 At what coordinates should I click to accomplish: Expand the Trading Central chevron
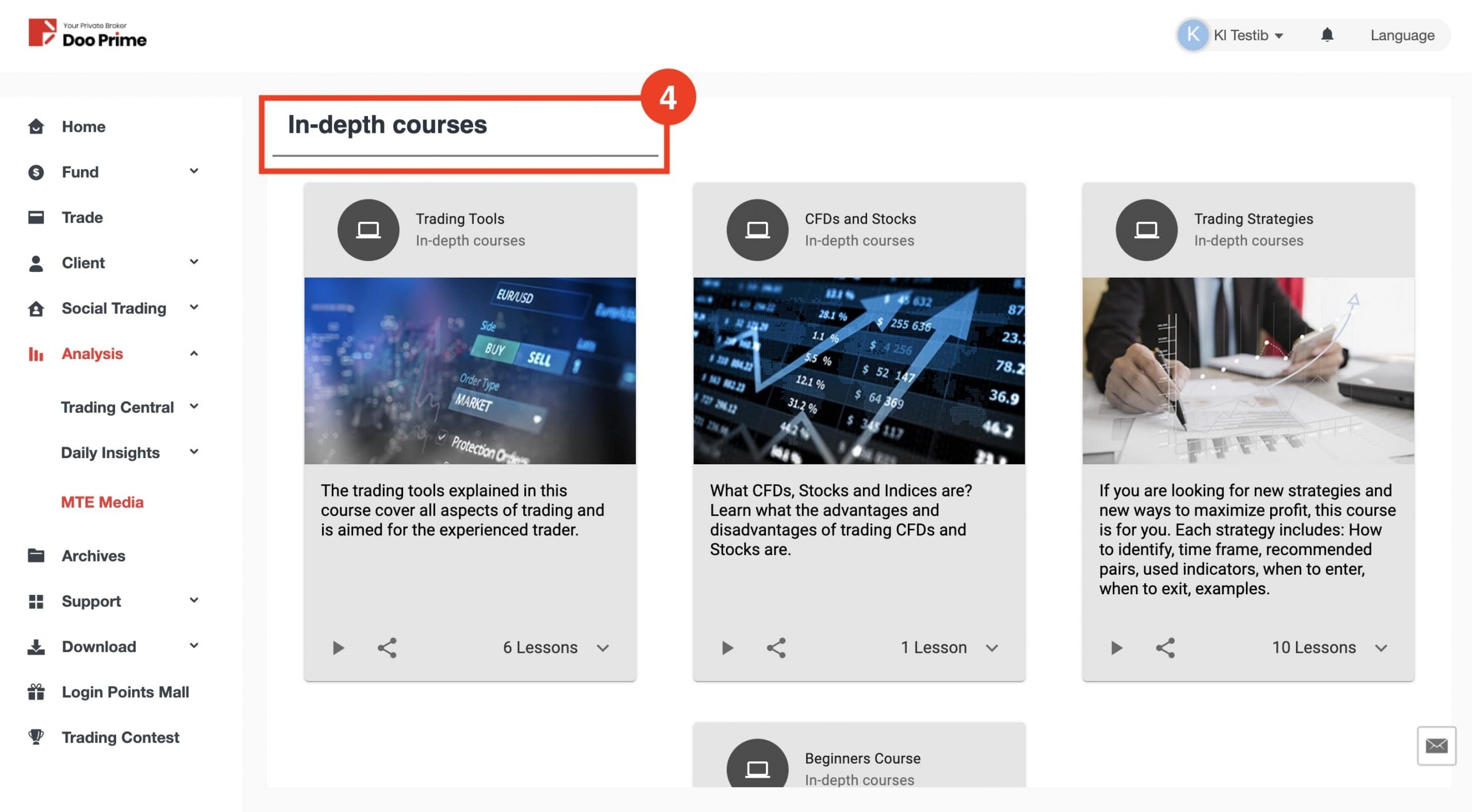click(x=194, y=406)
